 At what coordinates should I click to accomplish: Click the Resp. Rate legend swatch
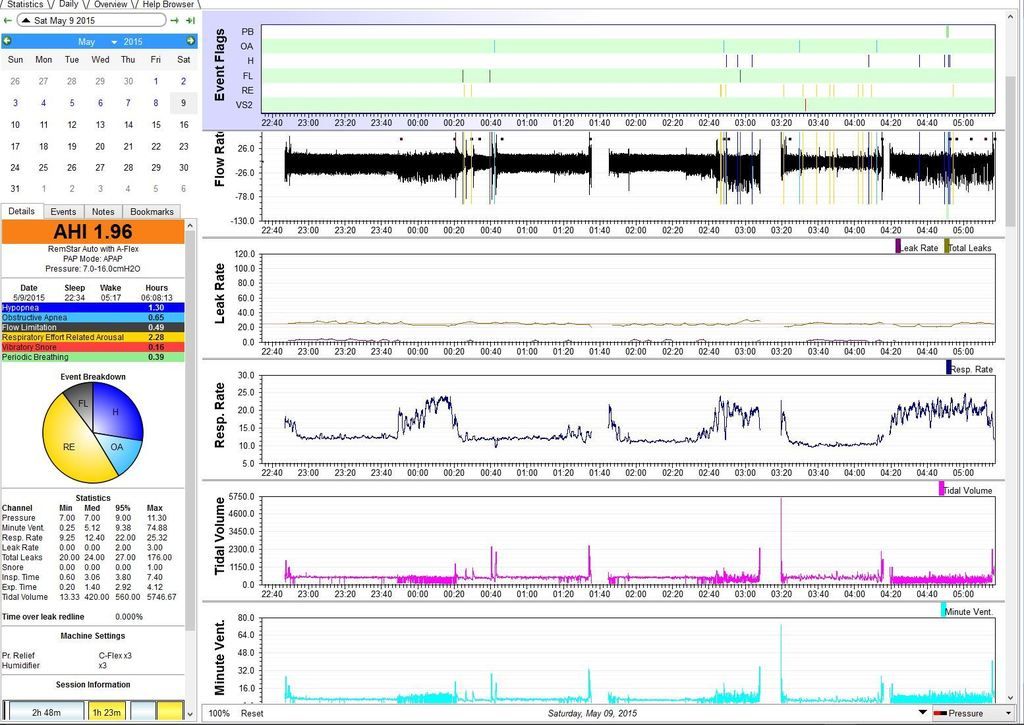pyautogui.click(x=949, y=368)
